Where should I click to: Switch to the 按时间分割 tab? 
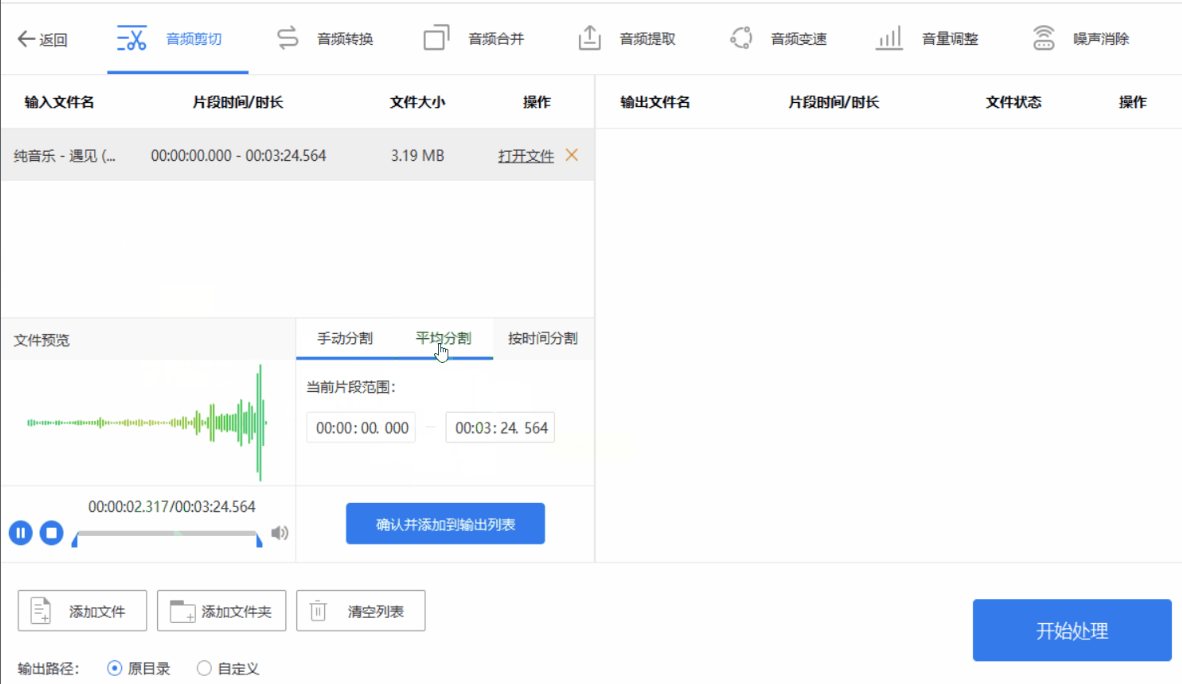[542, 338]
